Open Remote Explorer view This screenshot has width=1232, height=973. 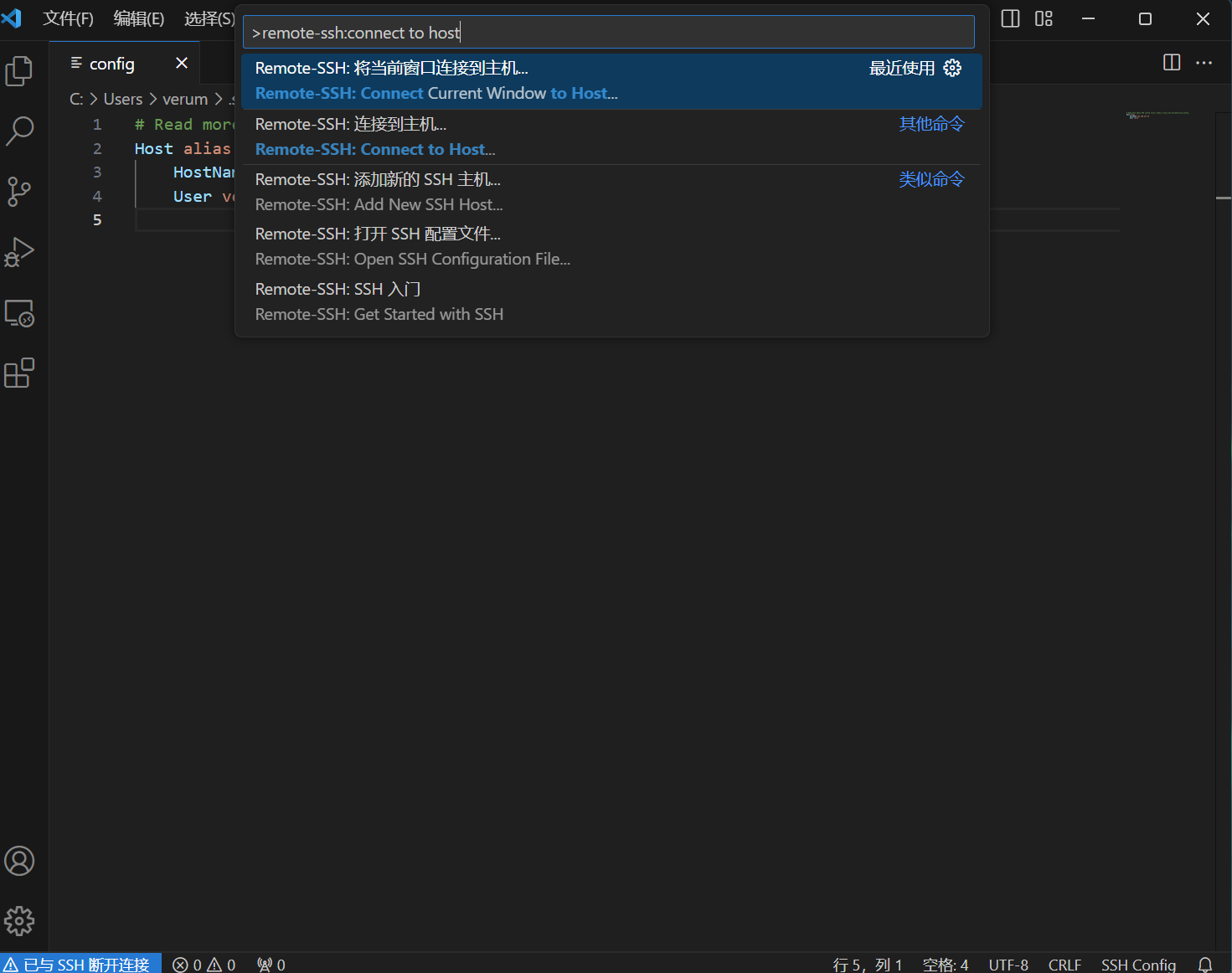point(19,313)
